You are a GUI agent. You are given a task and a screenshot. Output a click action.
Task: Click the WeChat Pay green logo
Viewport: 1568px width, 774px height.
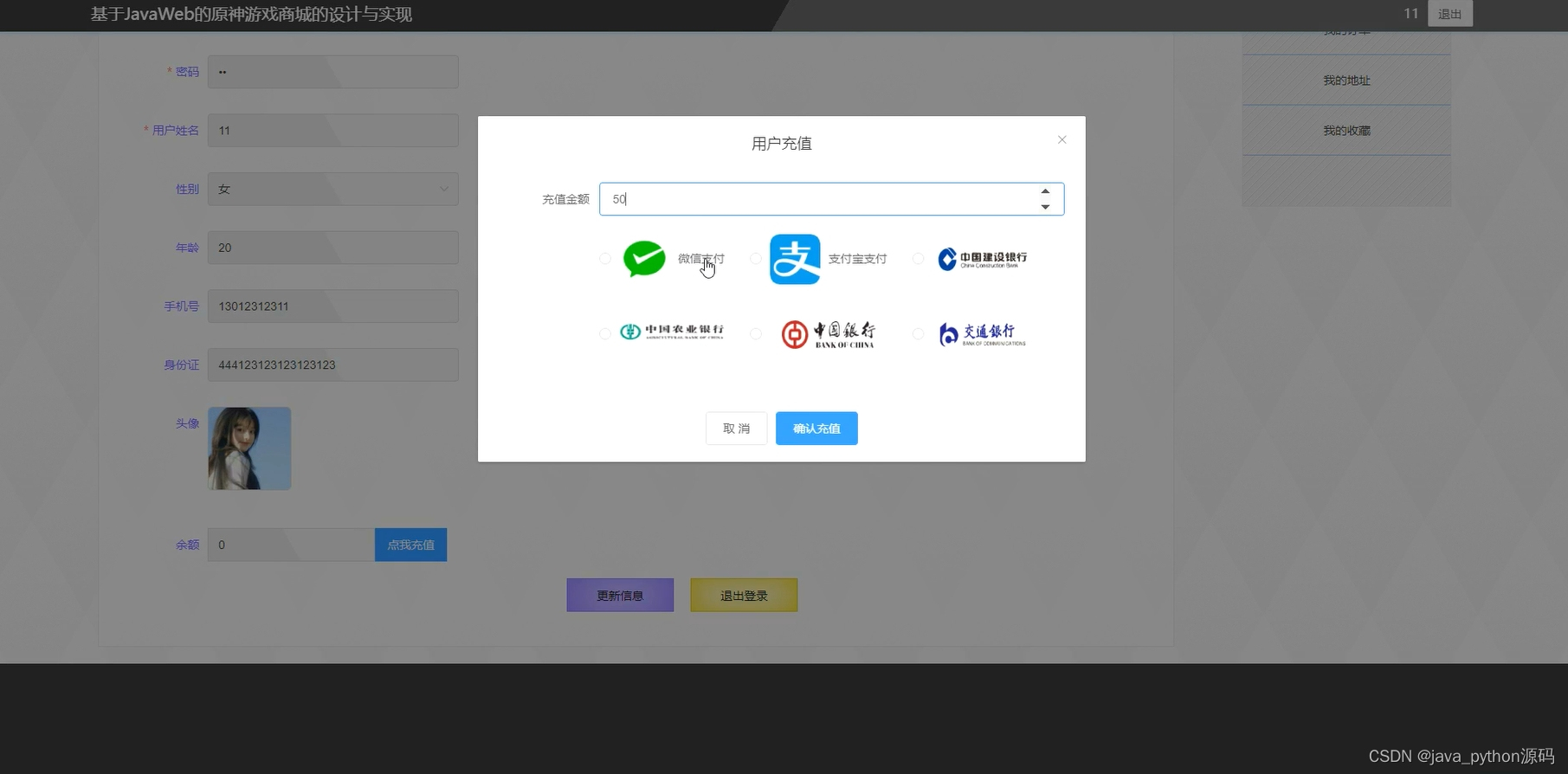(644, 259)
